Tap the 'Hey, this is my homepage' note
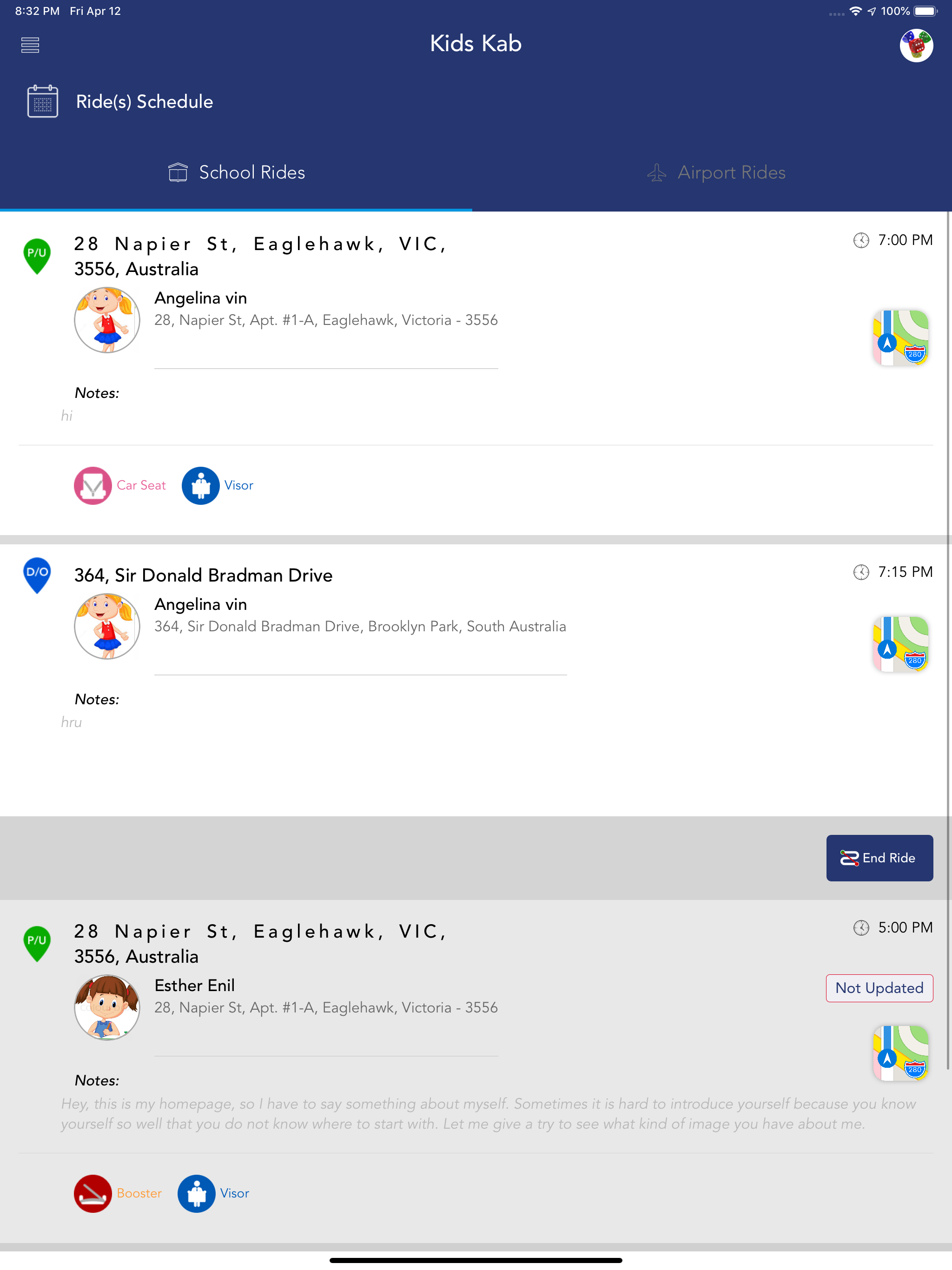The image size is (952, 1270). point(488,1113)
